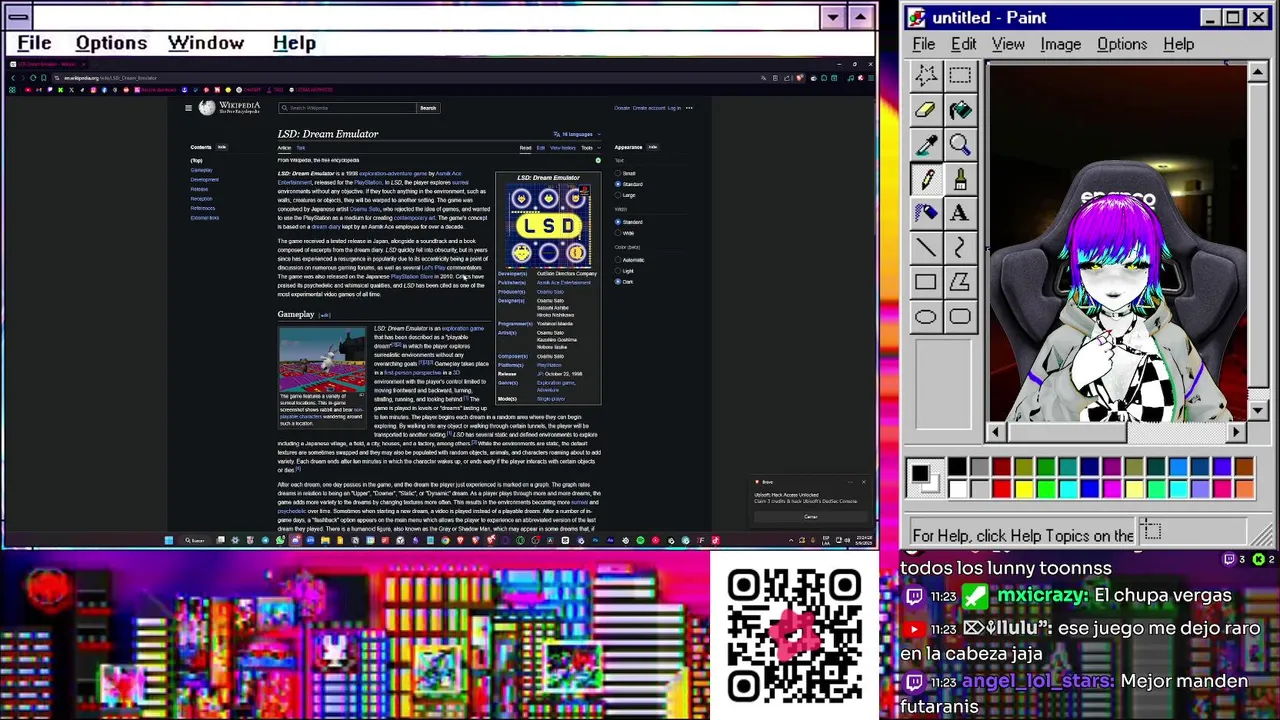Switch to the Wikipedia Talk tab

coord(301,148)
